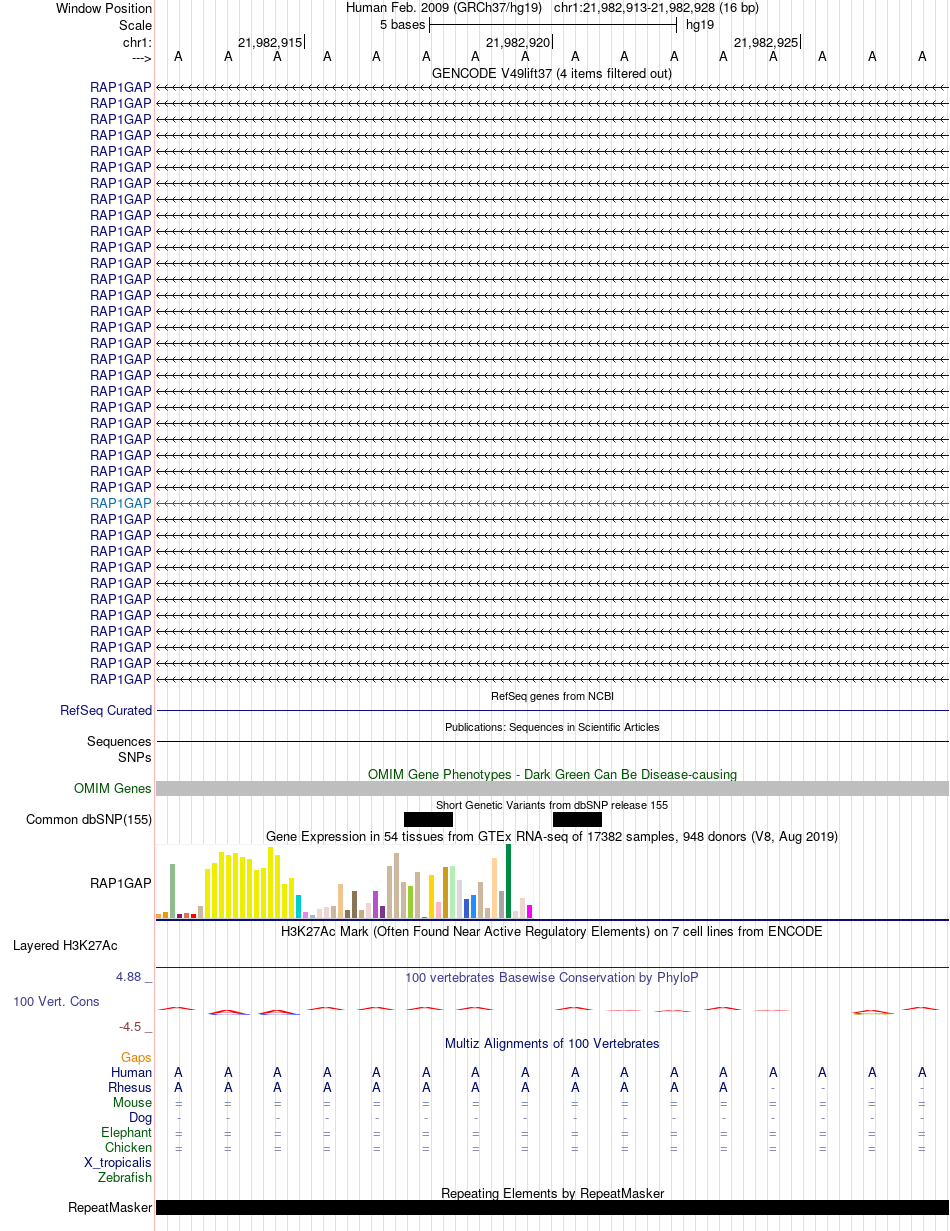
Task: Click the Common dbSNP(155) track label
Action: pos(89,820)
